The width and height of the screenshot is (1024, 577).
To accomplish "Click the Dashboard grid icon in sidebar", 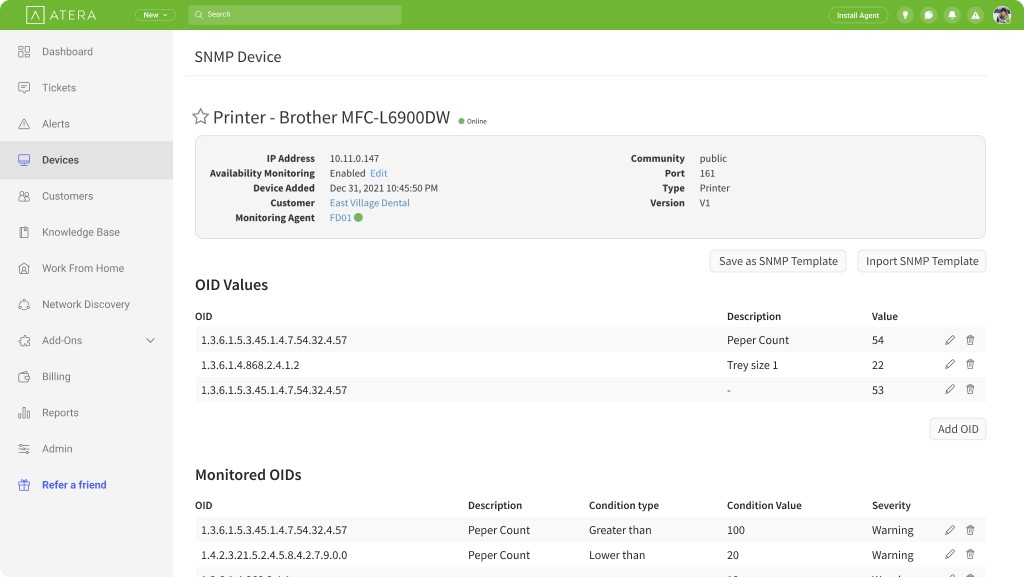I will coord(24,52).
